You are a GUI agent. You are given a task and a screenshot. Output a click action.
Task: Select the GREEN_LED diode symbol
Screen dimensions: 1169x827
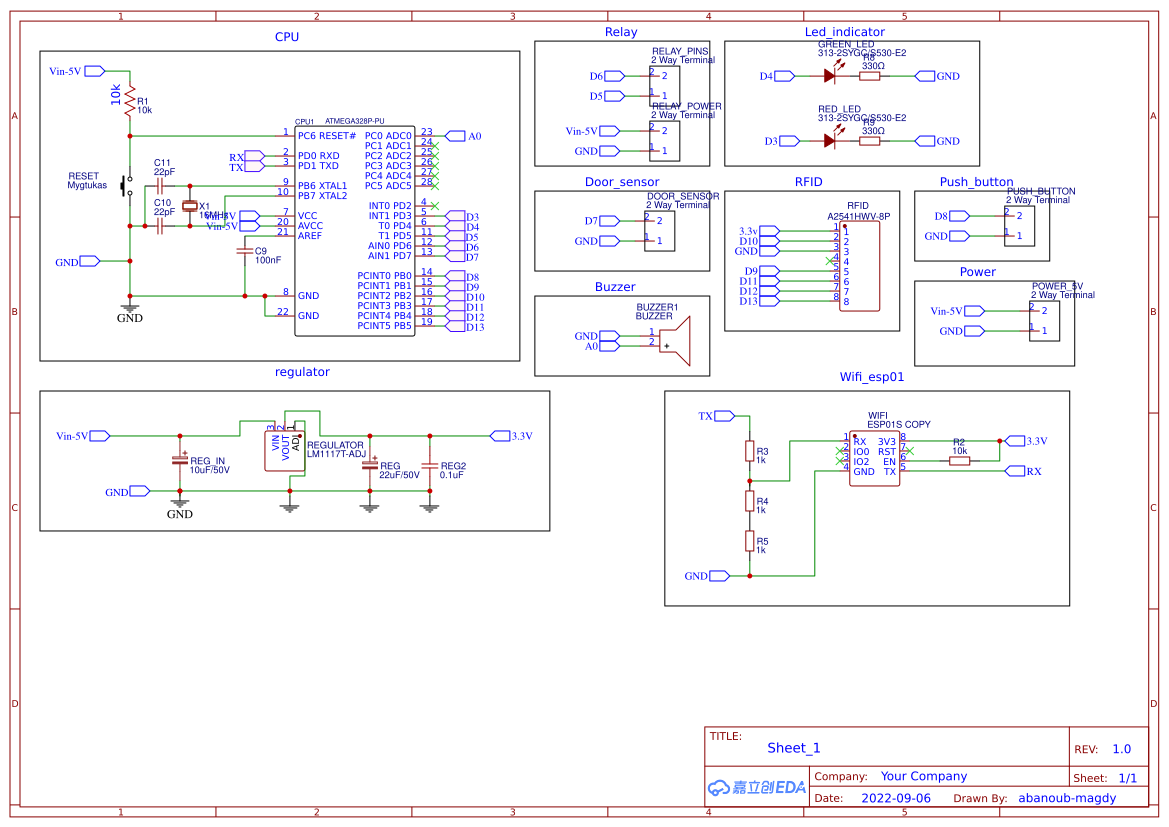point(827,75)
